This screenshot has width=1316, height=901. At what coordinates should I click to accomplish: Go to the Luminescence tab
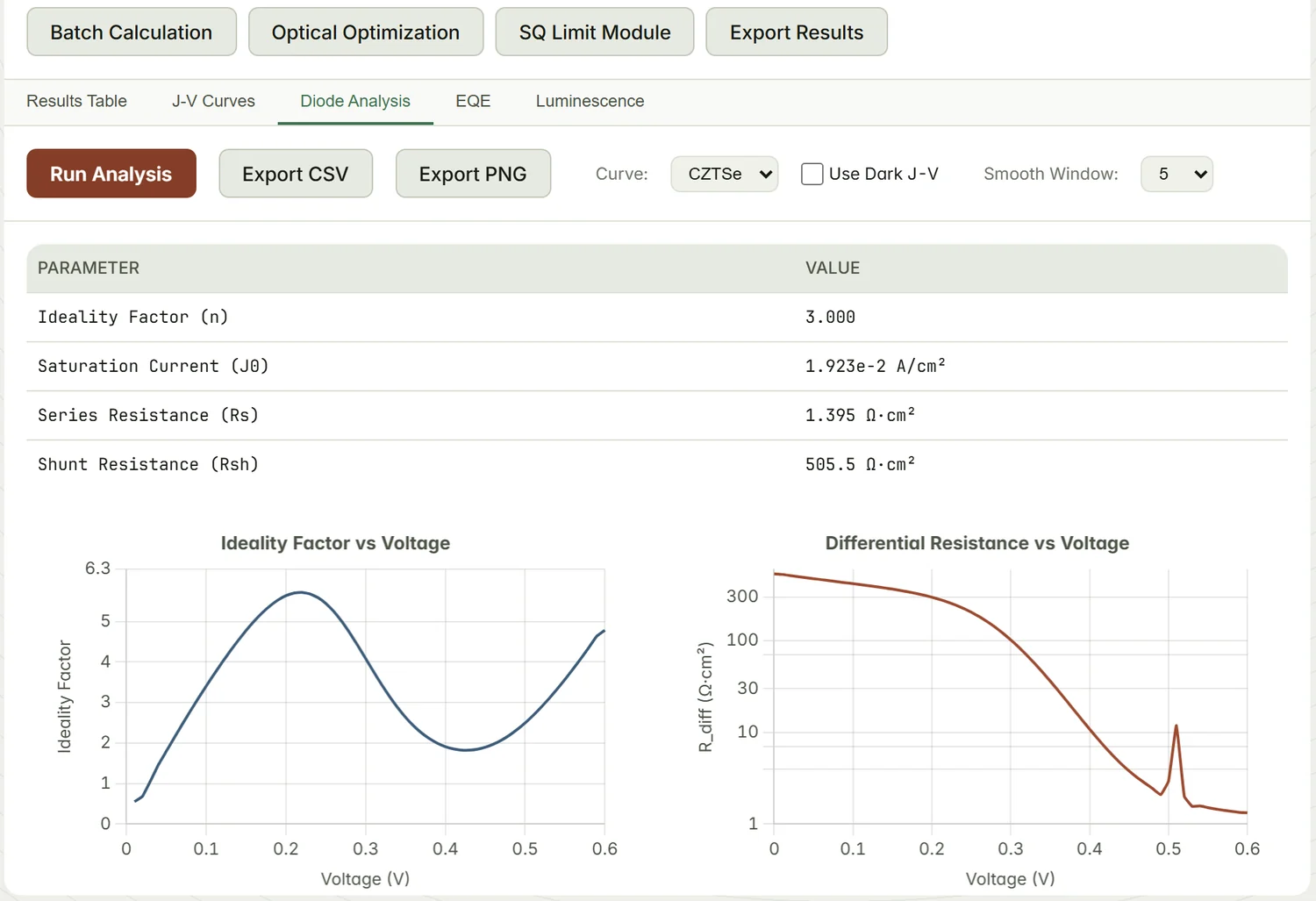pyautogui.click(x=590, y=101)
